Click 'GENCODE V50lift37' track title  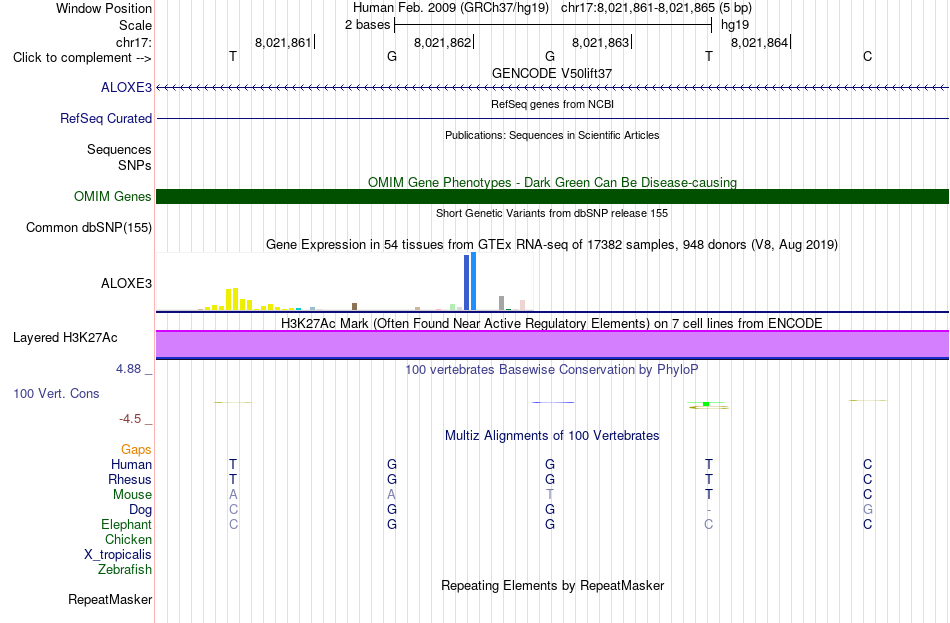pyautogui.click(x=552, y=73)
